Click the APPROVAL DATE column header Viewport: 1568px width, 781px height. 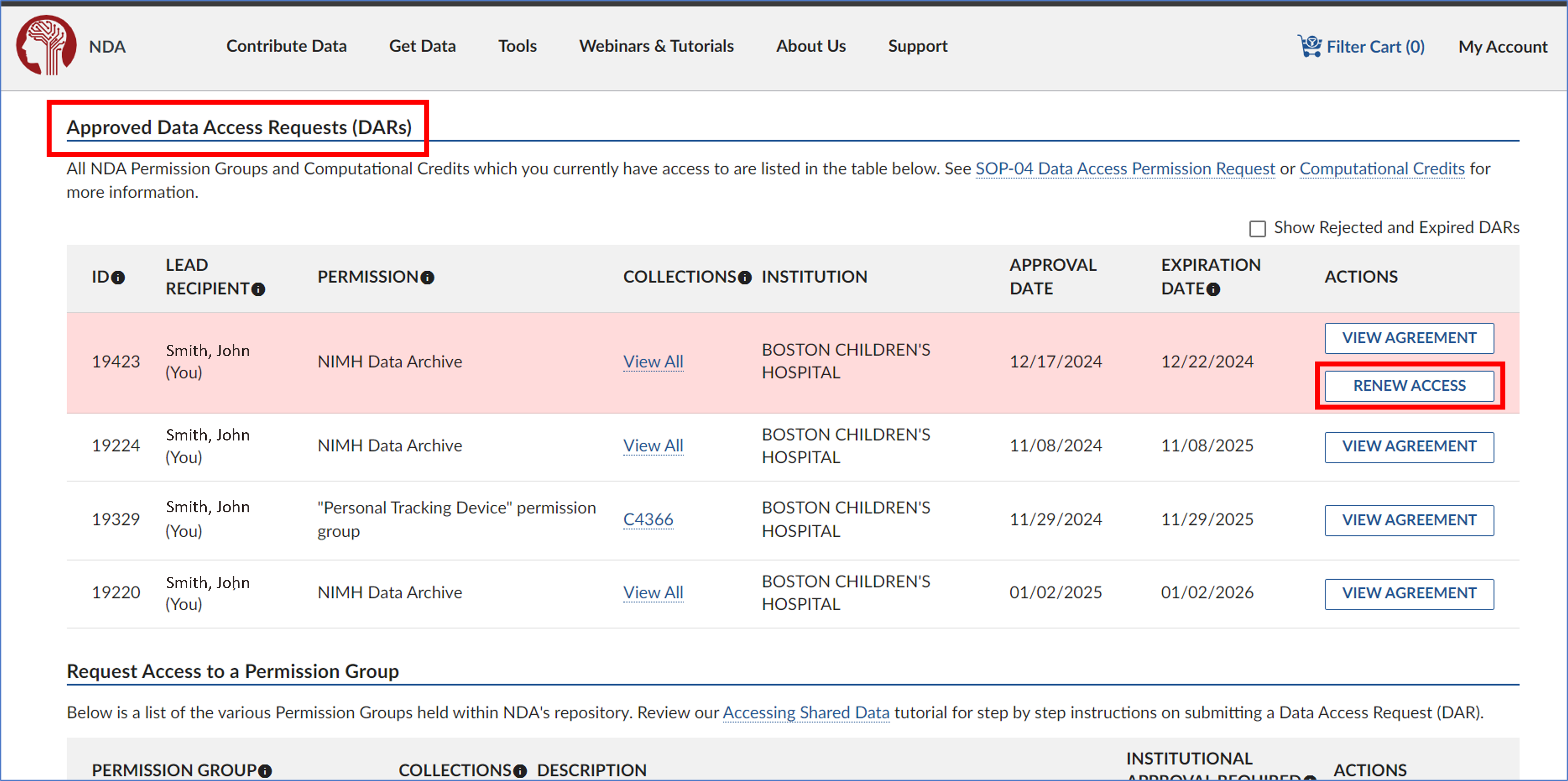[x=1053, y=277]
